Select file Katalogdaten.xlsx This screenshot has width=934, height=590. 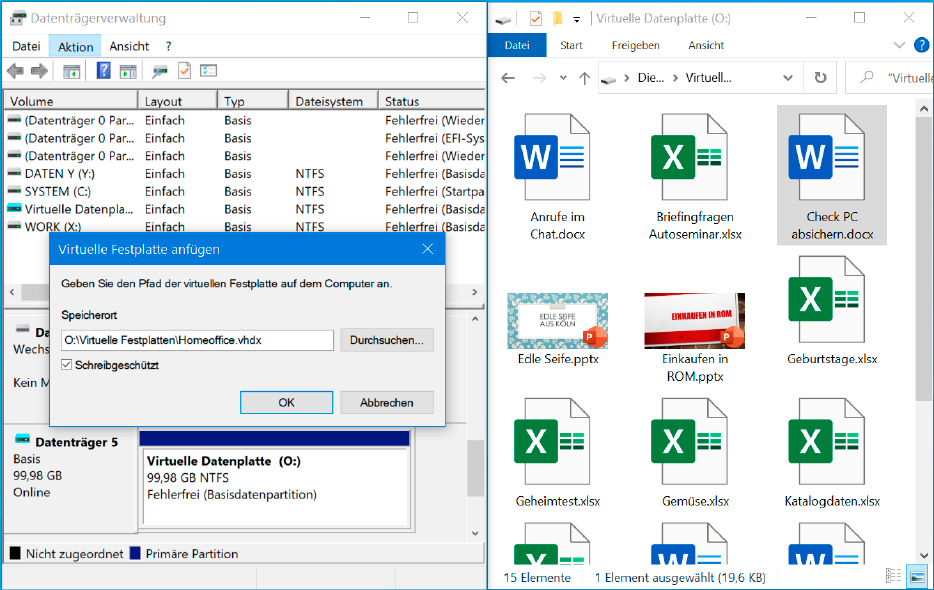832,452
